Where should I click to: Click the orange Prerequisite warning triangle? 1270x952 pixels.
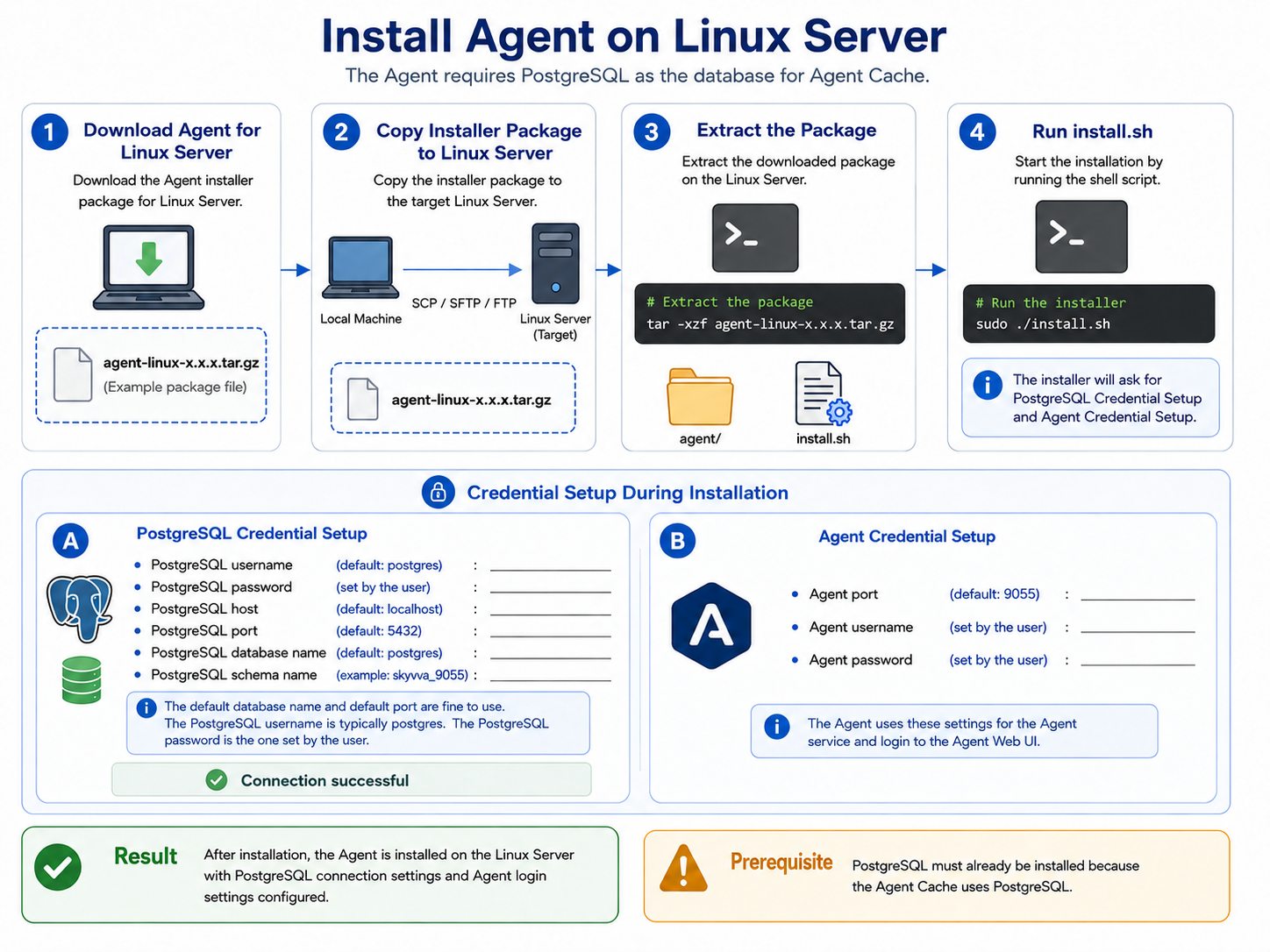pyautogui.click(x=683, y=868)
